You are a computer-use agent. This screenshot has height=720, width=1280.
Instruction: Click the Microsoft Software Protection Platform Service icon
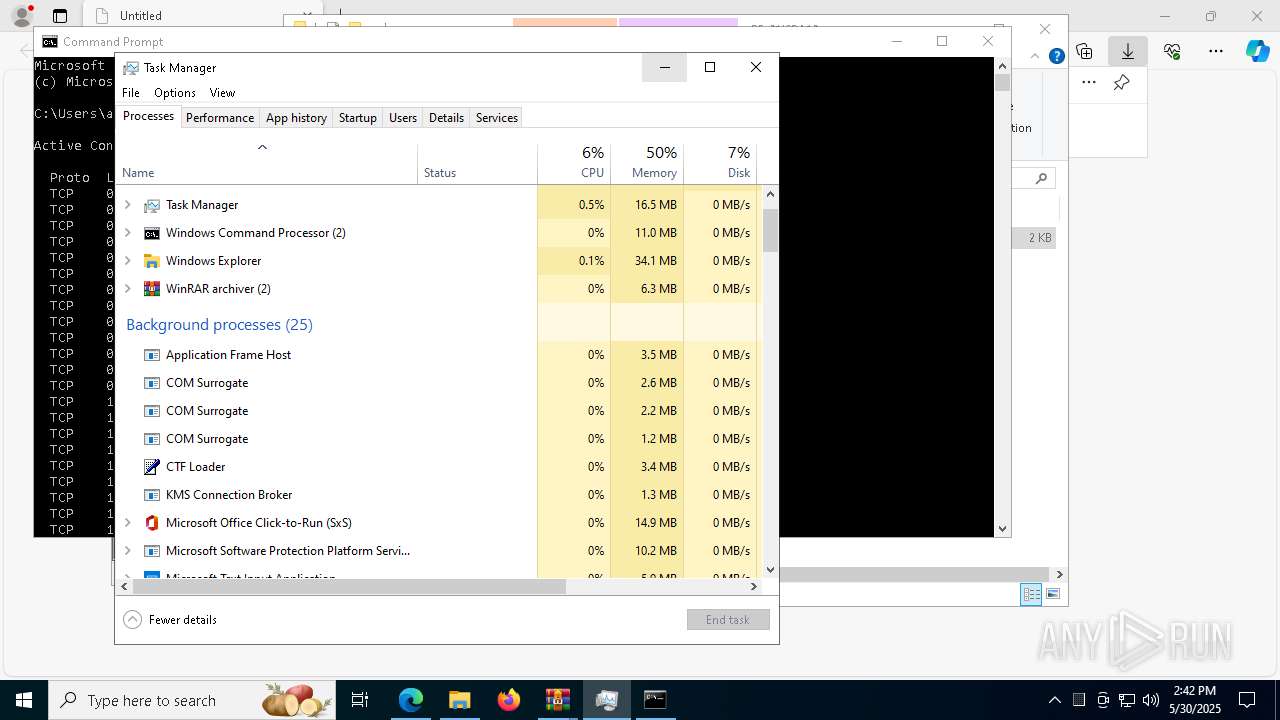click(152, 551)
